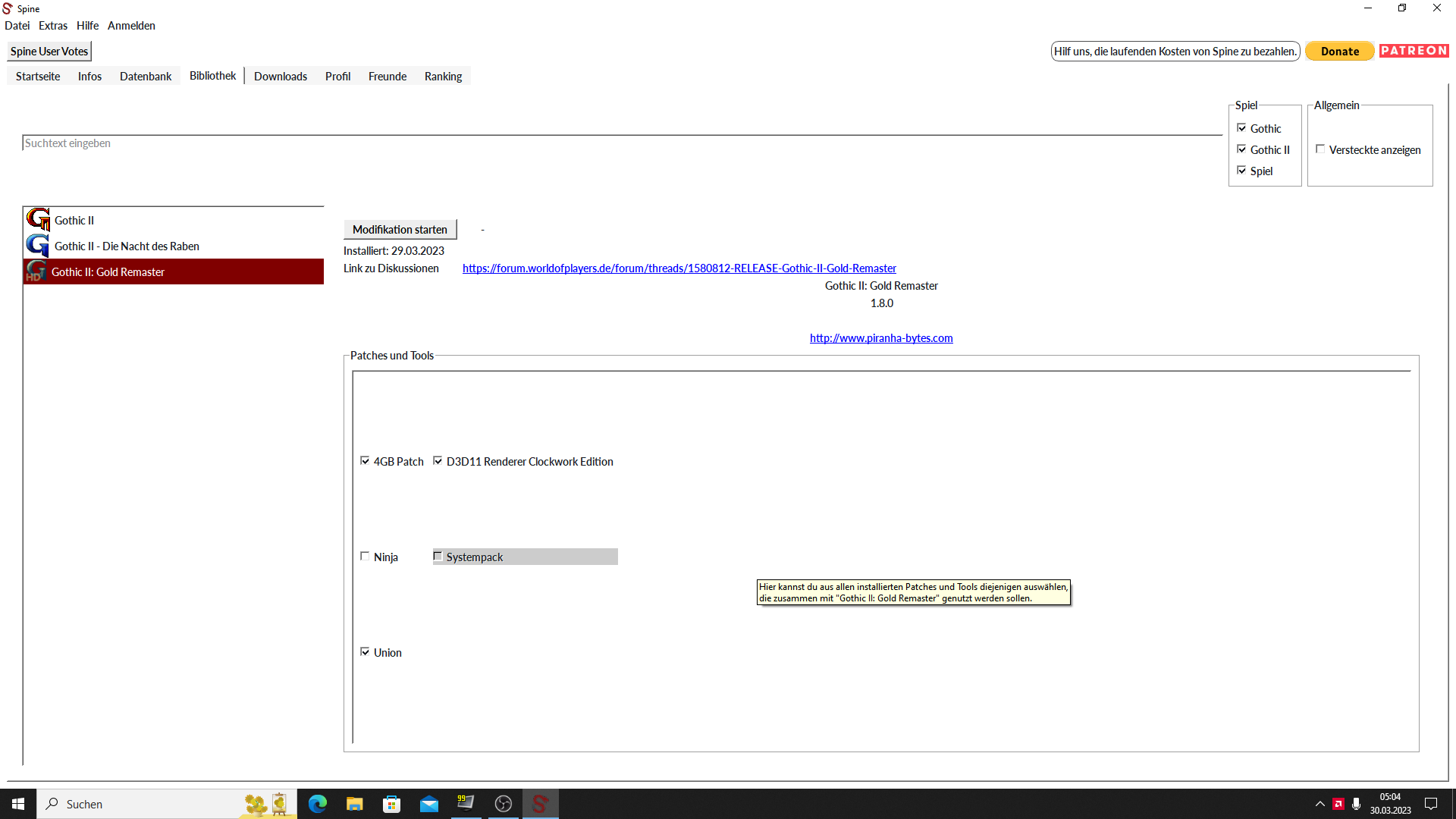
Task: Open the Datei menu
Action: pos(17,25)
